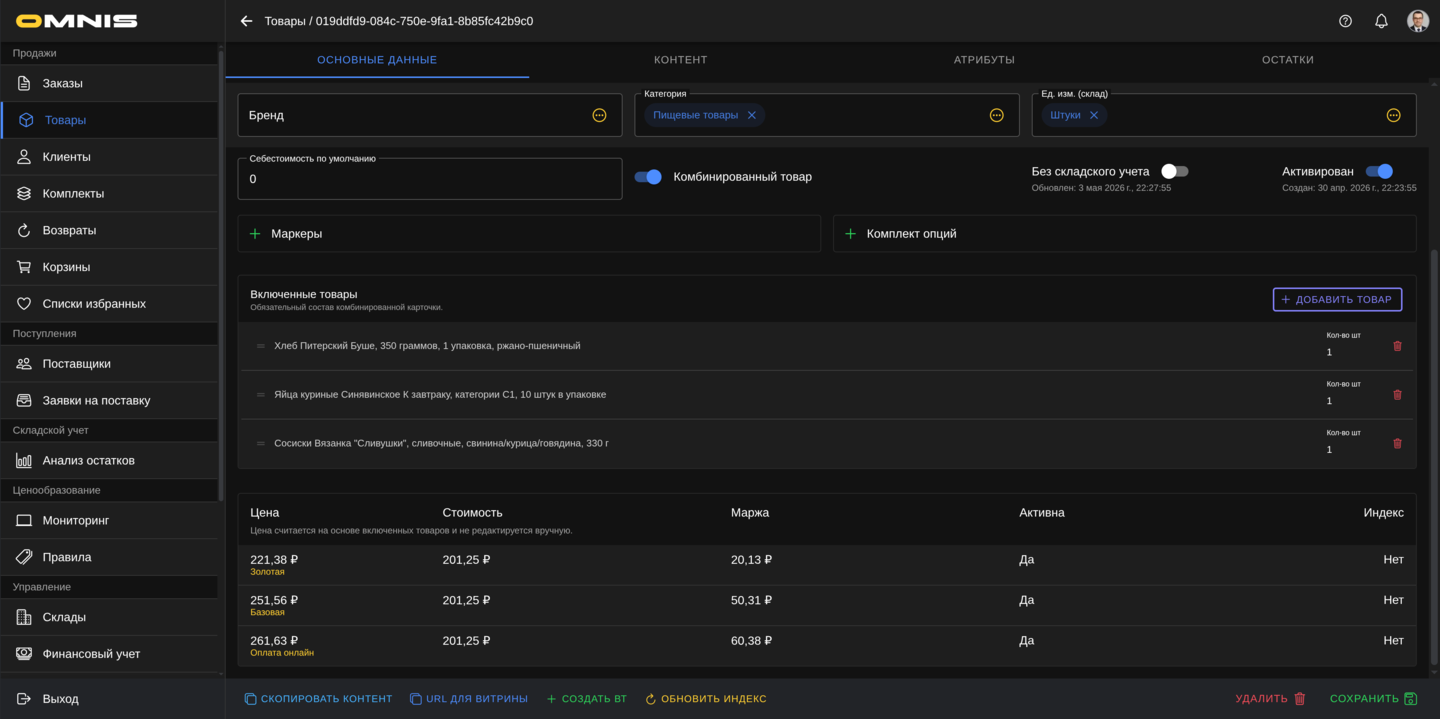Open Заказы in the sidebar
1440x719 pixels.
(109, 83)
